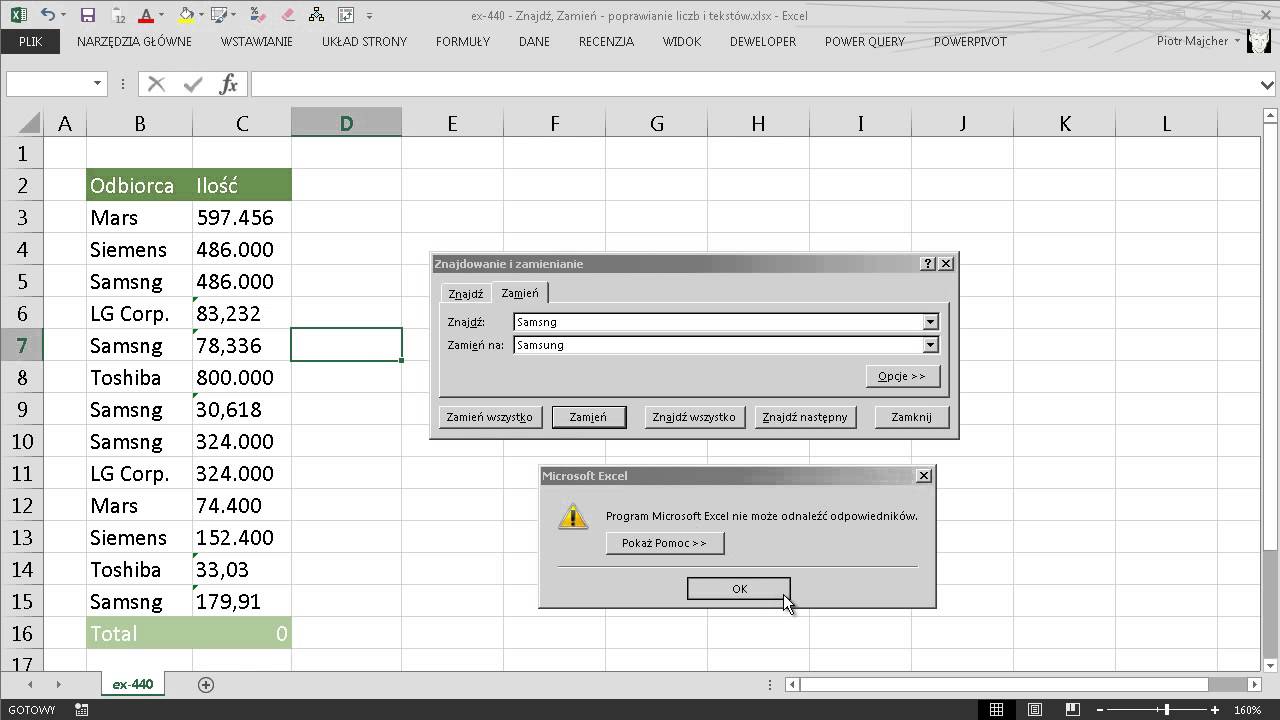
Task: Select the ex-440 sheet tab
Action: [132, 684]
